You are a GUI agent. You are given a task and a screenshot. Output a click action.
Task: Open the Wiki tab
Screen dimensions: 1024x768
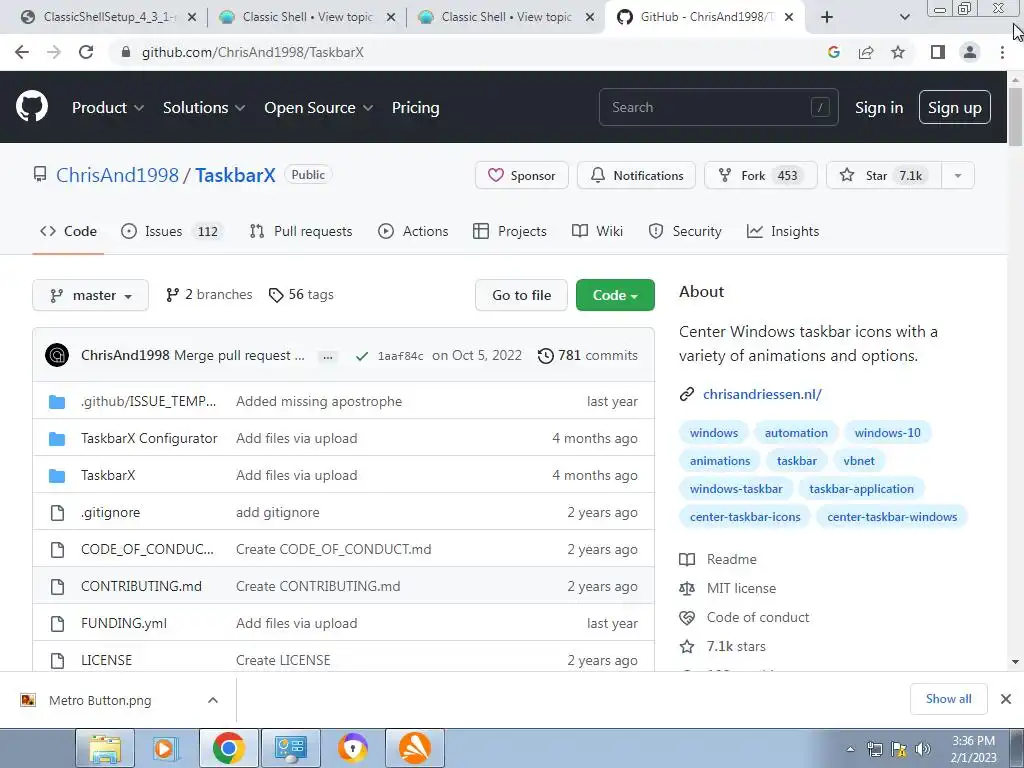coord(598,231)
